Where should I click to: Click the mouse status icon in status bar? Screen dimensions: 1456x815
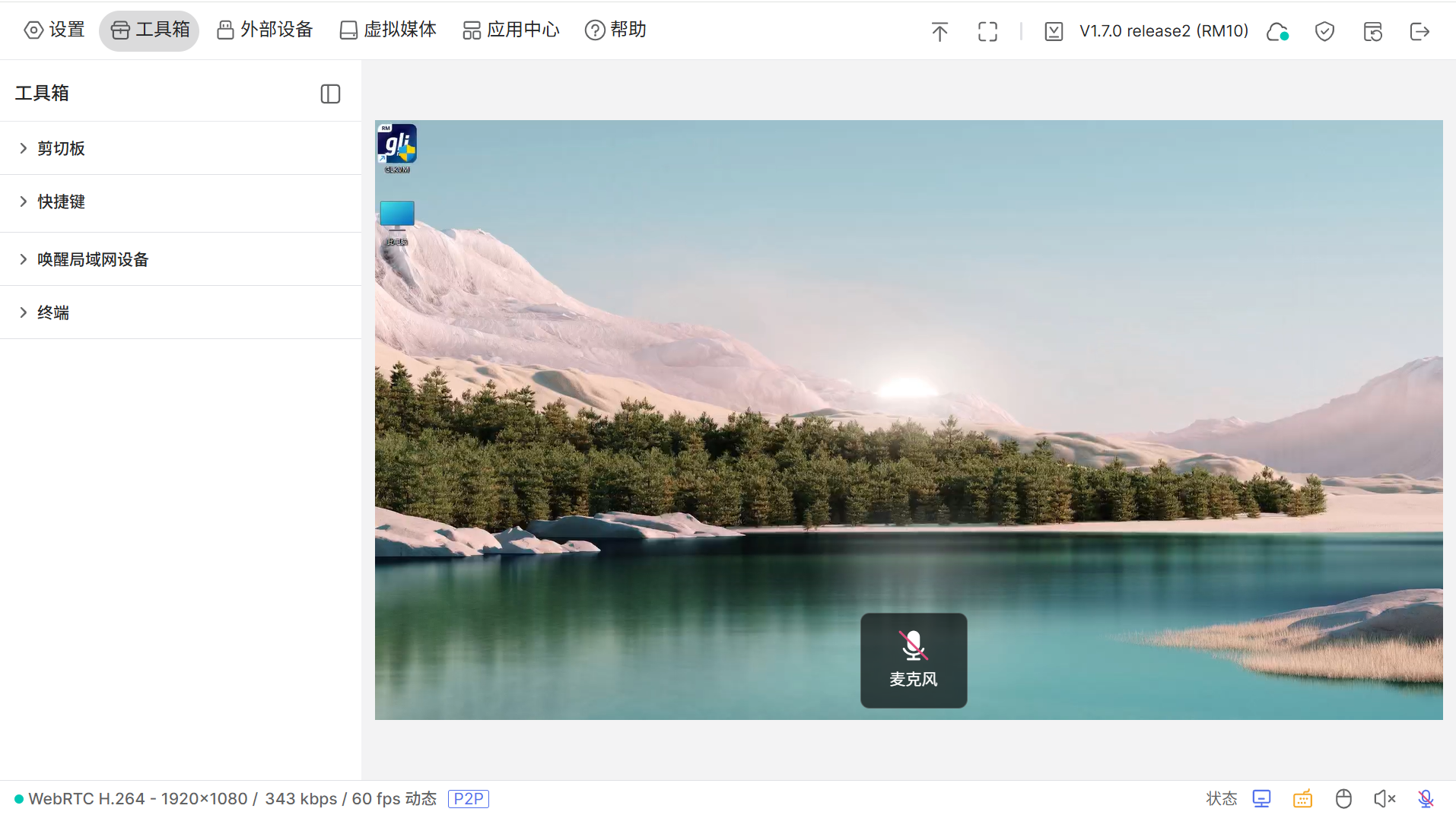1343,798
